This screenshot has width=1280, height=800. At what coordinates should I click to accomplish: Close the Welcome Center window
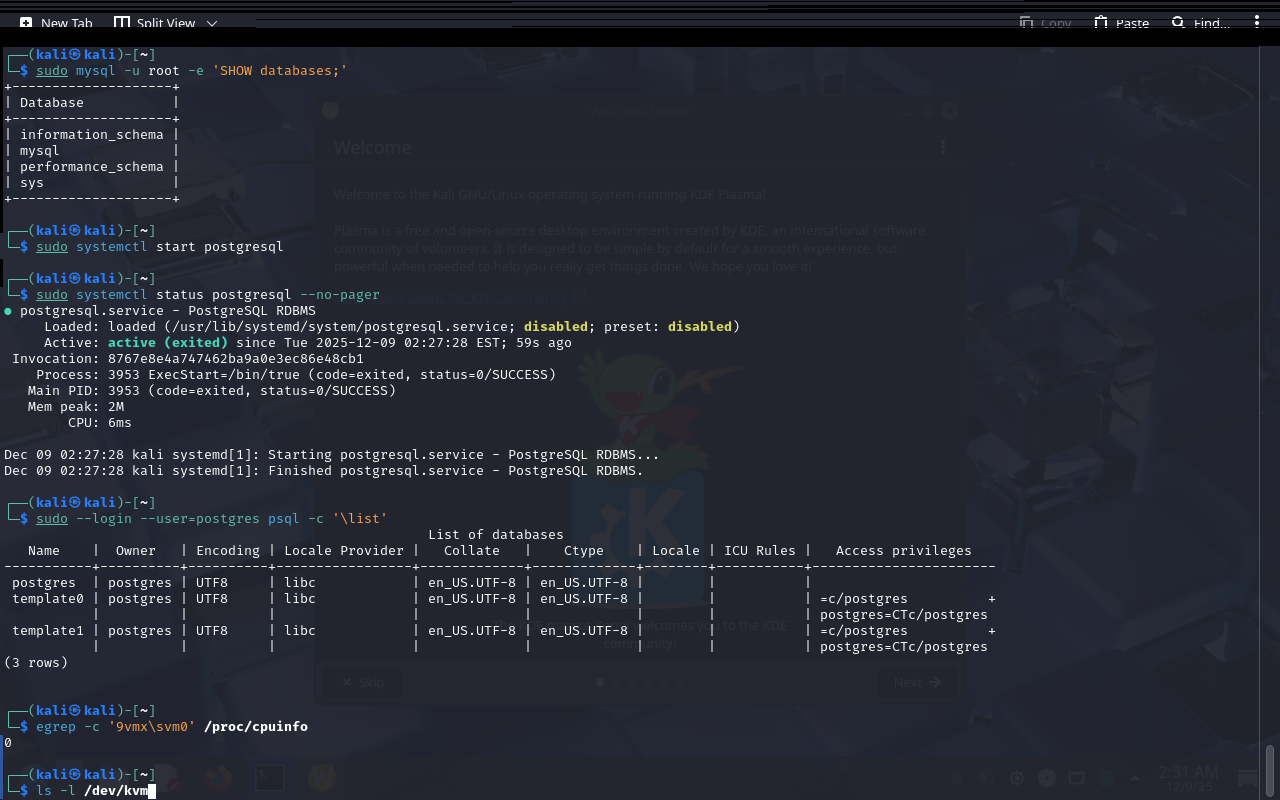click(x=949, y=112)
